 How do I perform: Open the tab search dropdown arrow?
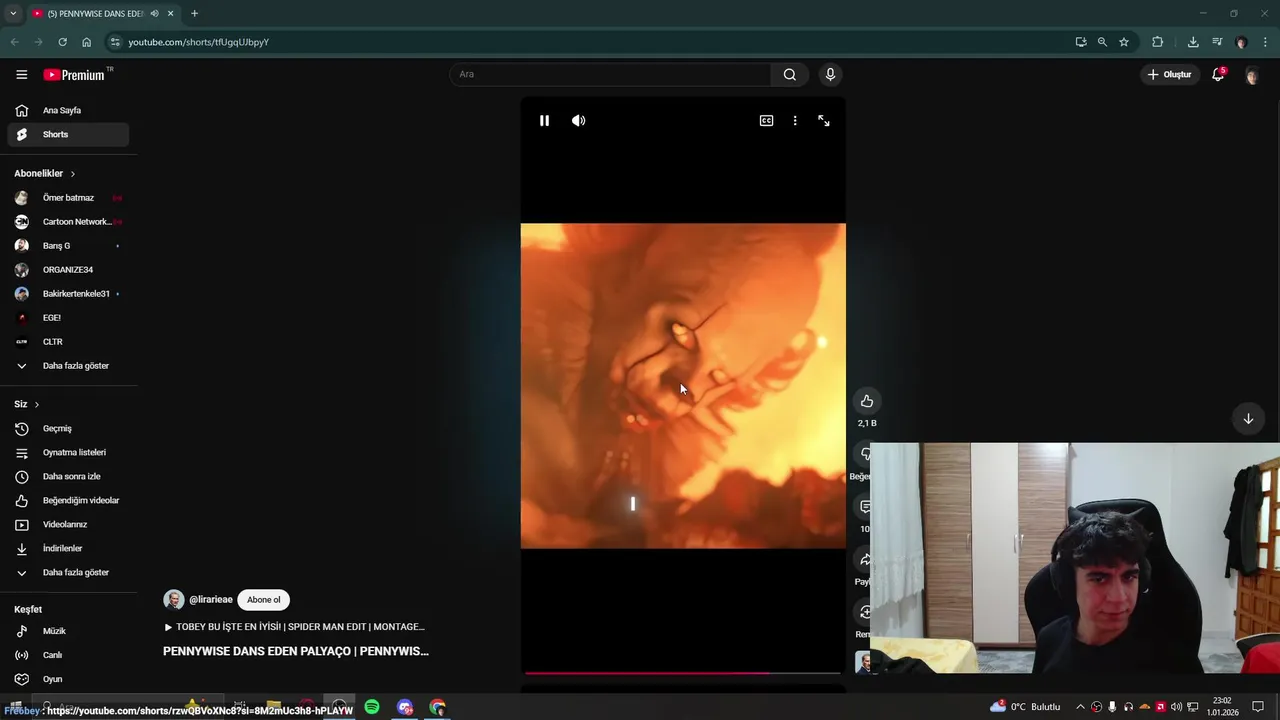(x=11, y=14)
